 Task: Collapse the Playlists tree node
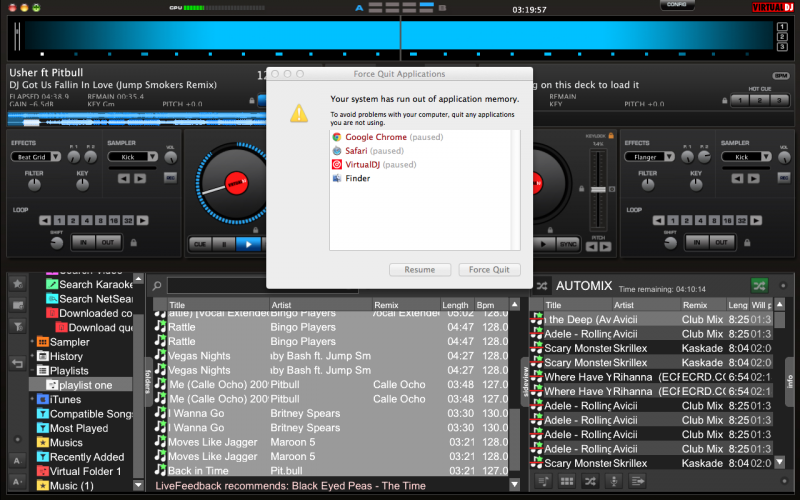coord(32,370)
